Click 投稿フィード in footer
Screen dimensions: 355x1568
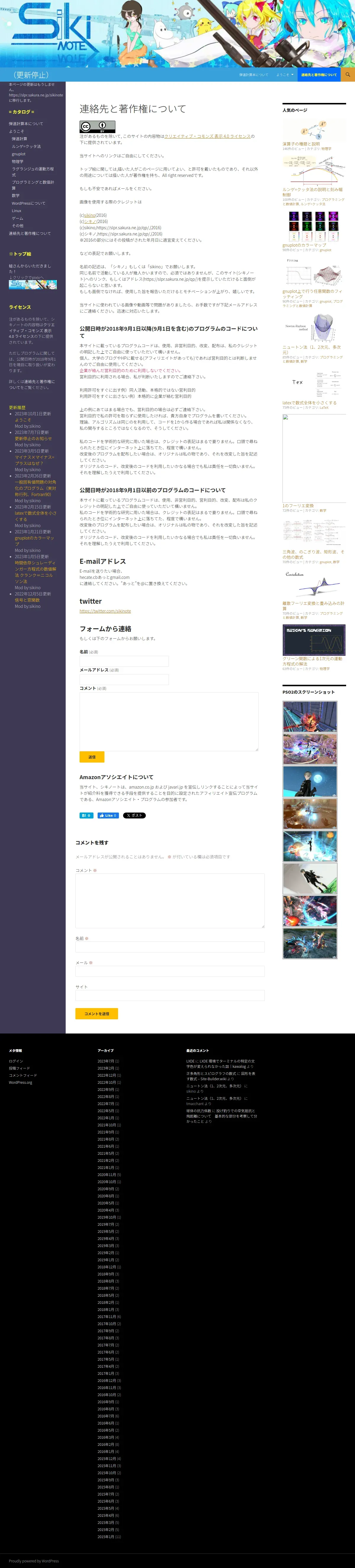[19, 1068]
